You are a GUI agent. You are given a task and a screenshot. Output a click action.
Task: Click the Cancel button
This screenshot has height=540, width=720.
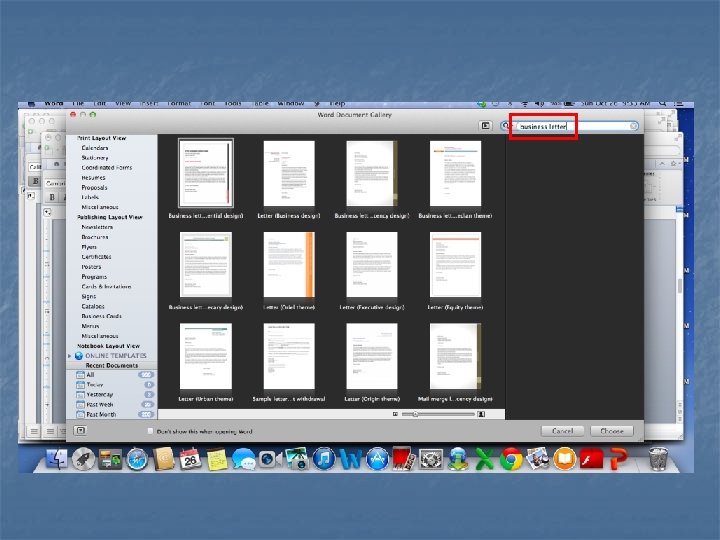point(562,431)
